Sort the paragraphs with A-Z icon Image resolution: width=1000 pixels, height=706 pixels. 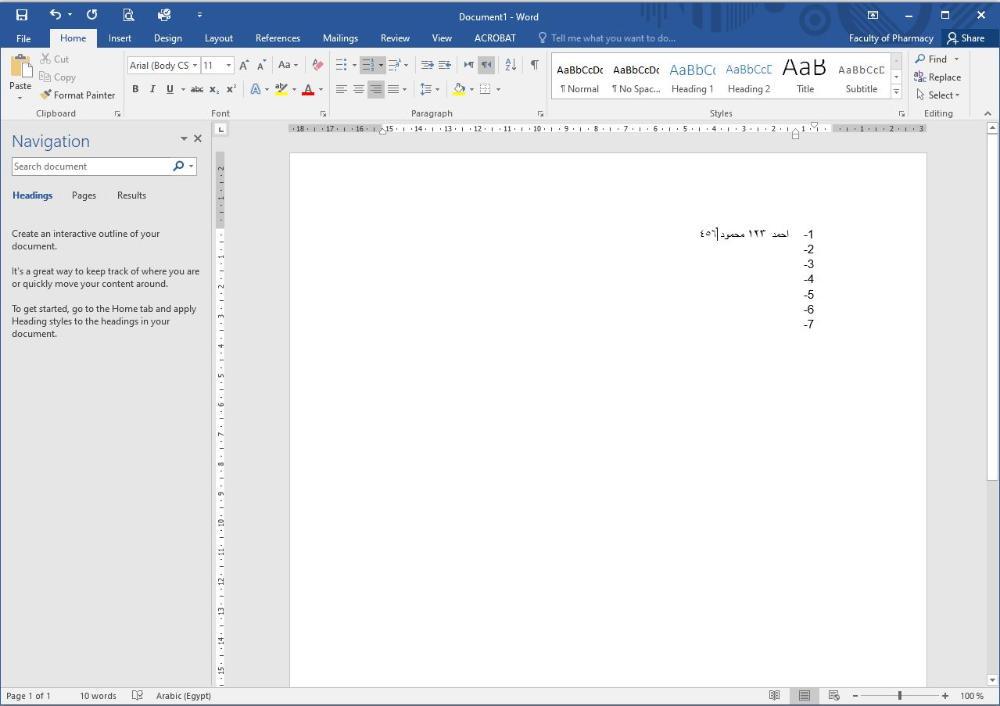510,65
